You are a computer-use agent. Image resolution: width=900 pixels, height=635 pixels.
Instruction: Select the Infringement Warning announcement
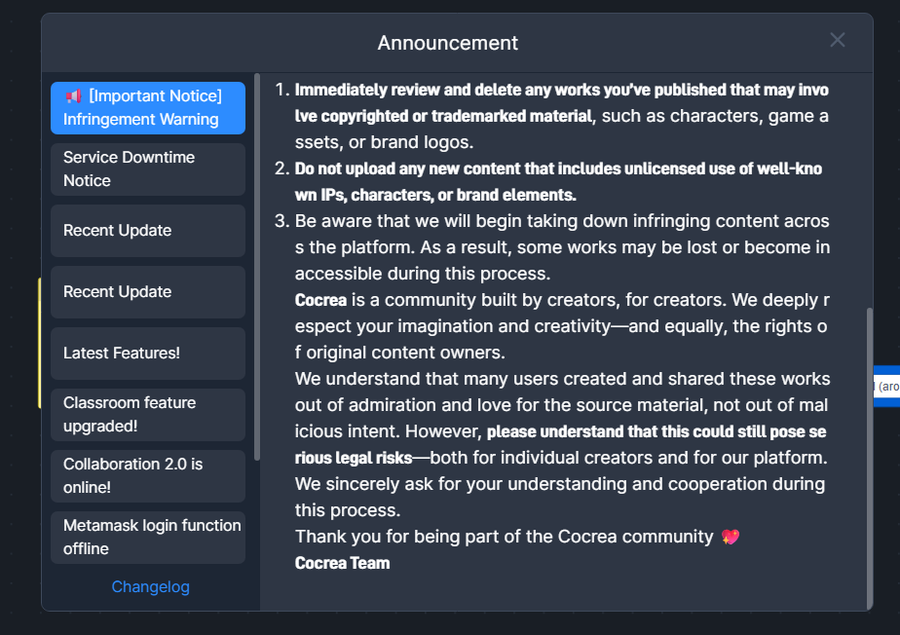pos(148,108)
